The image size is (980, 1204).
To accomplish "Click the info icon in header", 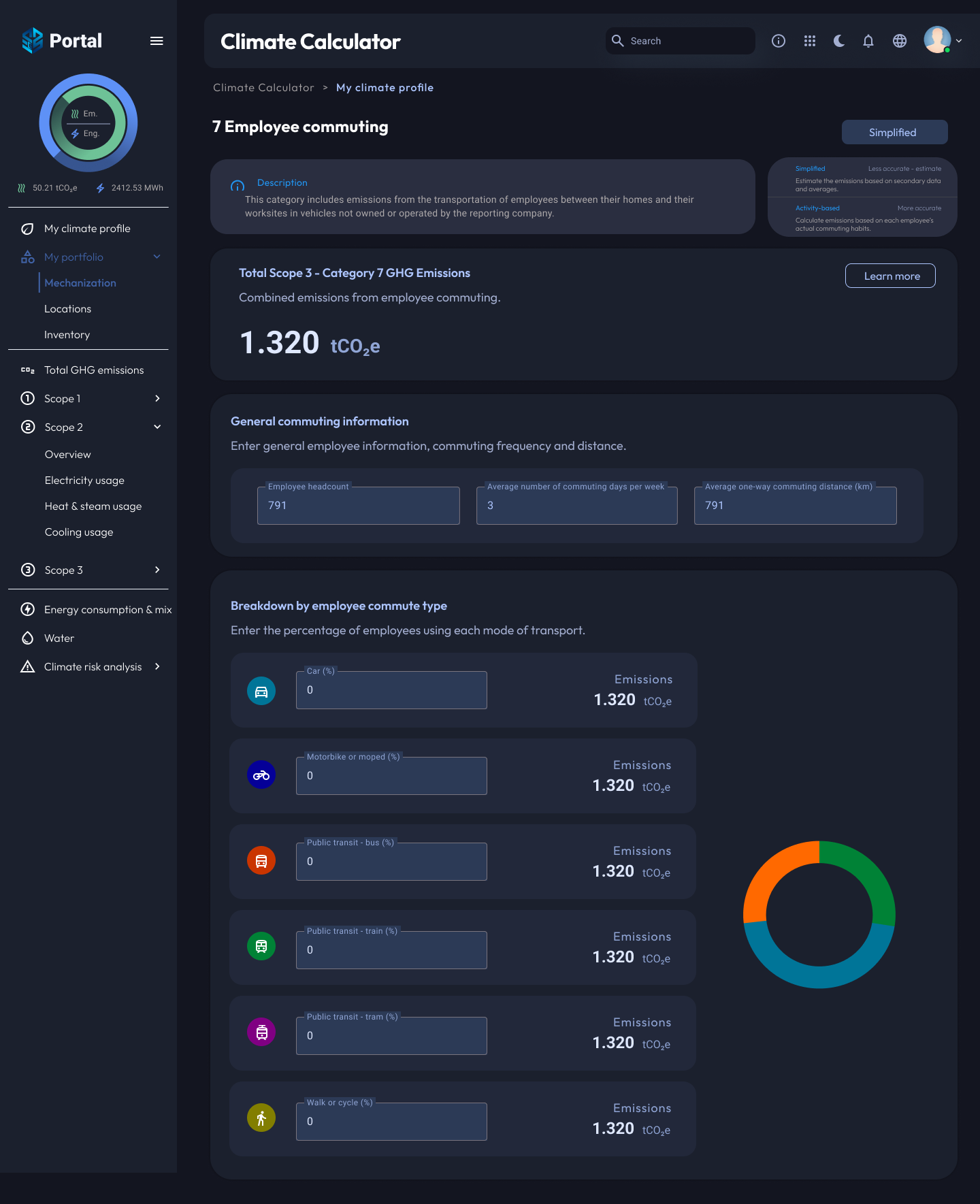I will tap(779, 41).
